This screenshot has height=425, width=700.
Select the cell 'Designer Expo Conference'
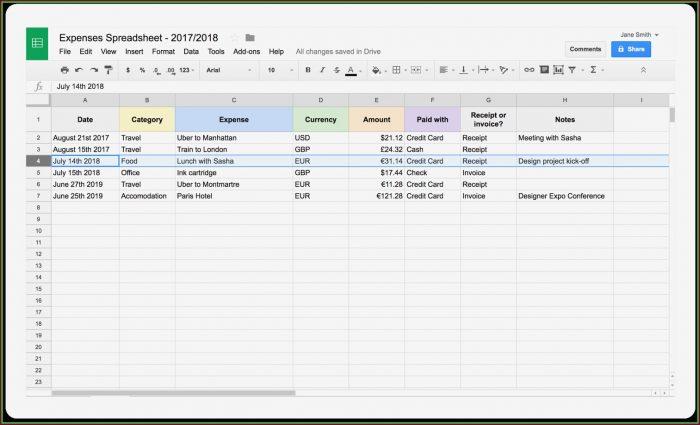click(565, 196)
